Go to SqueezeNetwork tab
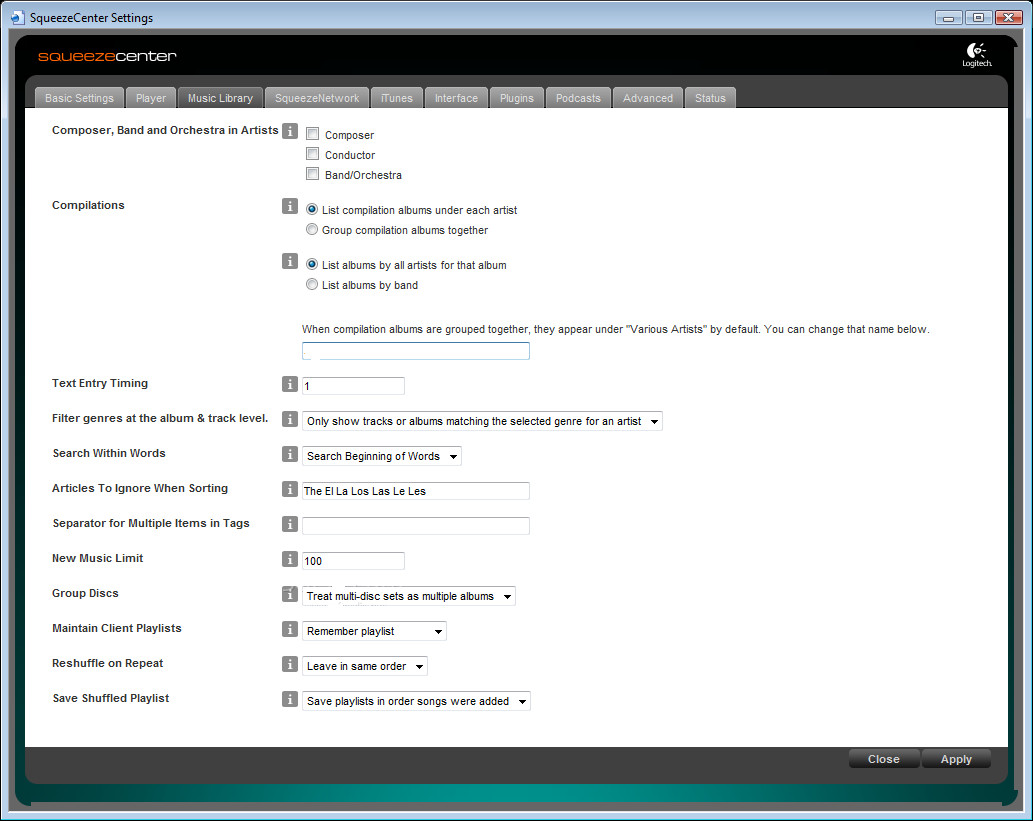1033x821 pixels. click(x=317, y=98)
